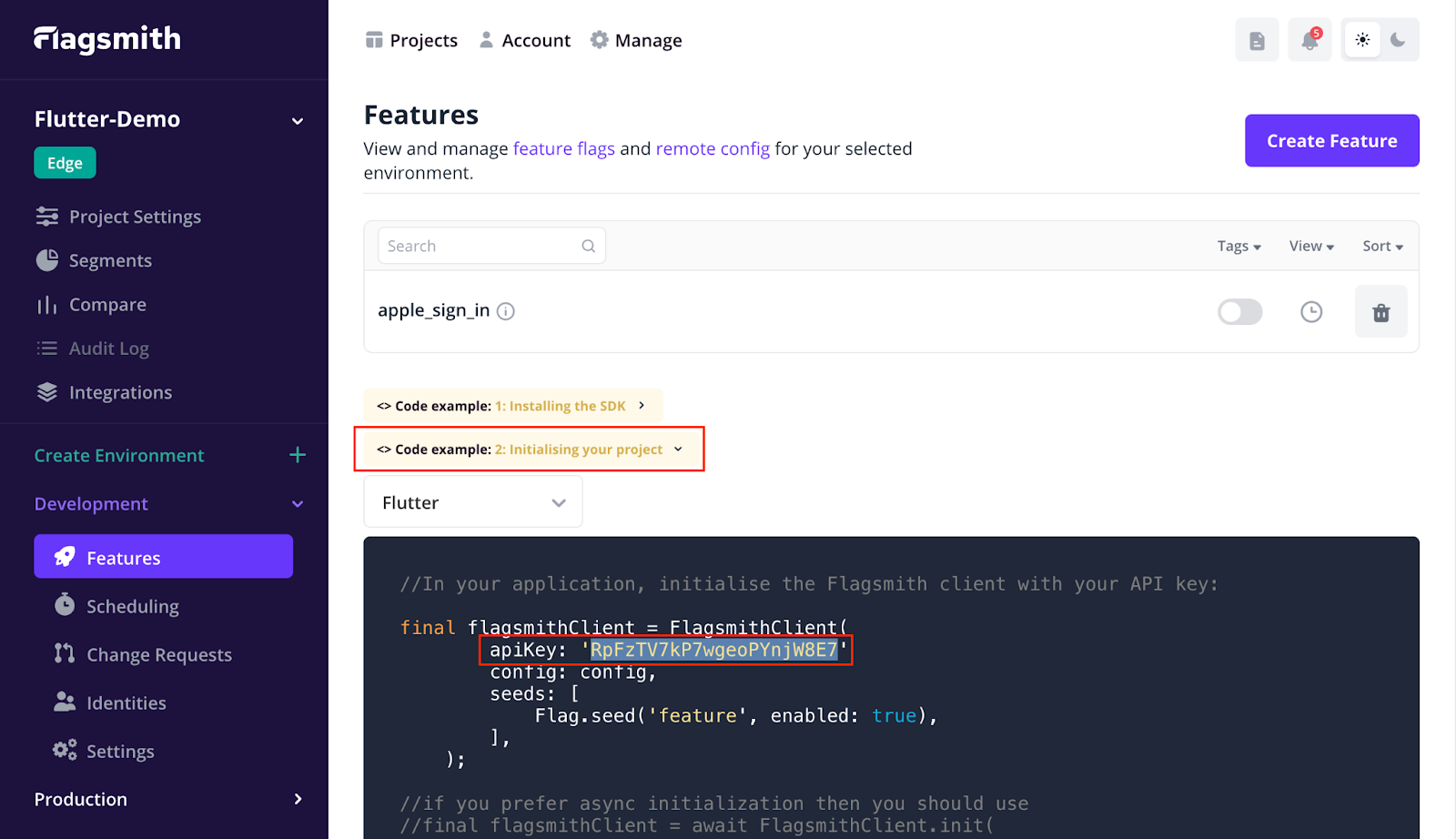Switch to dark mode moon icon
1456x839 pixels.
tap(1398, 40)
